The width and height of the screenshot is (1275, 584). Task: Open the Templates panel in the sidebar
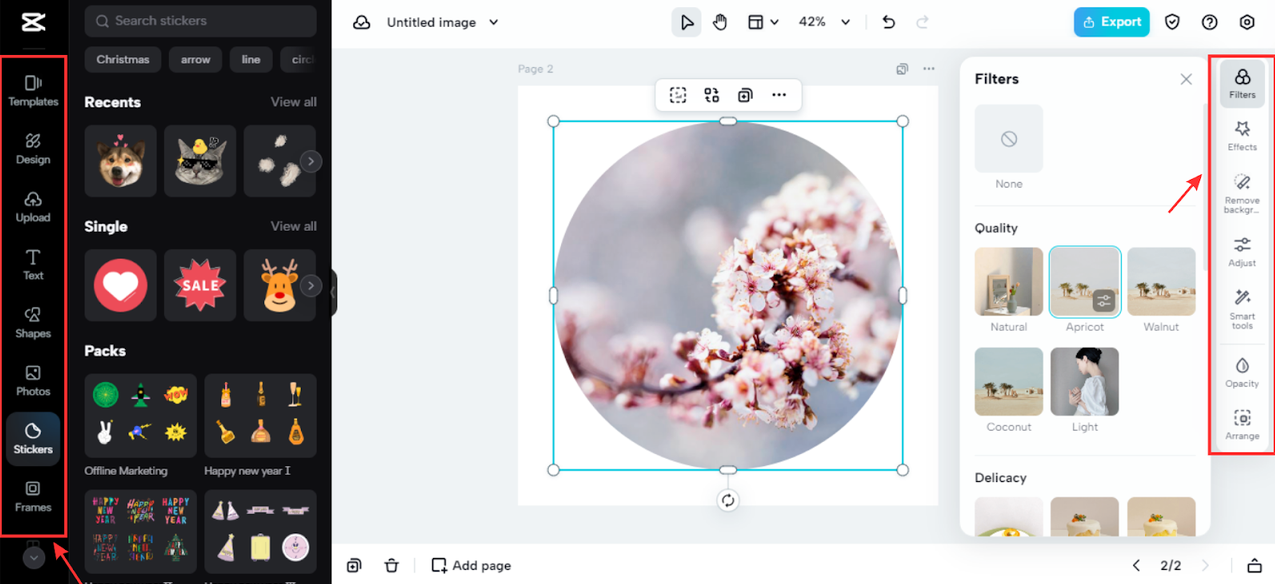point(33,90)
